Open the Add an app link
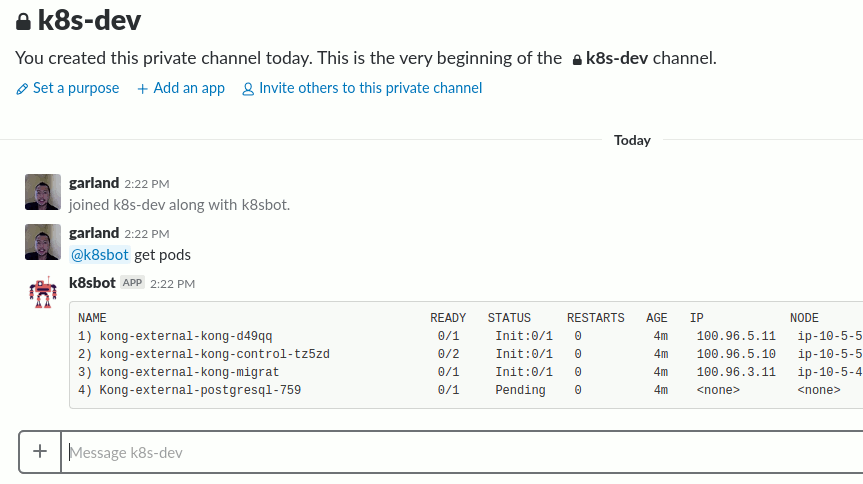863x484 pixels. pos(189,88)
